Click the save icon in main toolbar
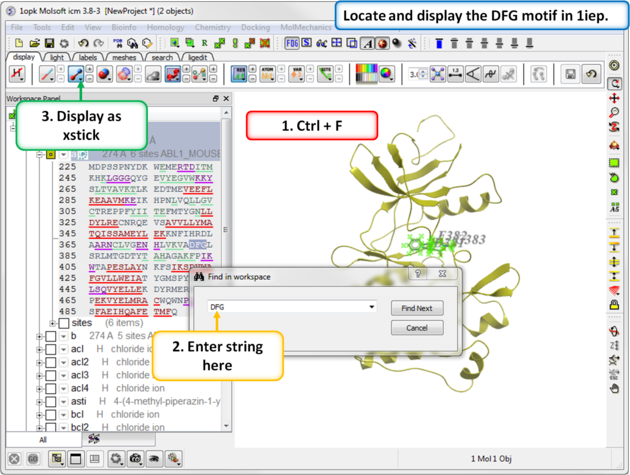Screen dimensions: 630x475 pos(49,44)
